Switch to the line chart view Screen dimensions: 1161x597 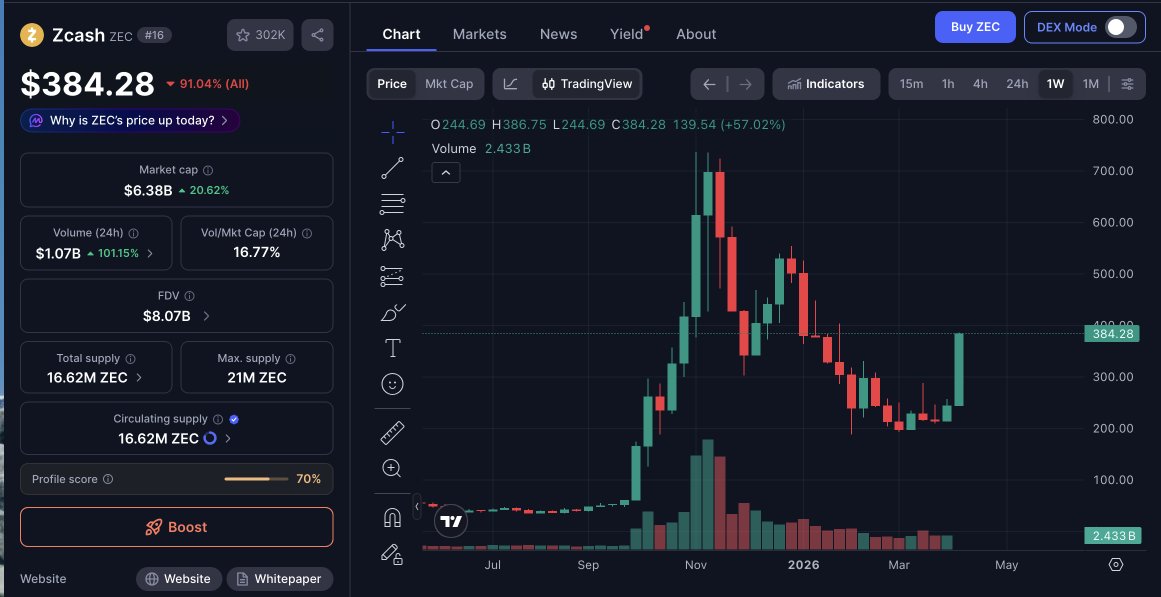pyautogui.click(x=511, y=84)
